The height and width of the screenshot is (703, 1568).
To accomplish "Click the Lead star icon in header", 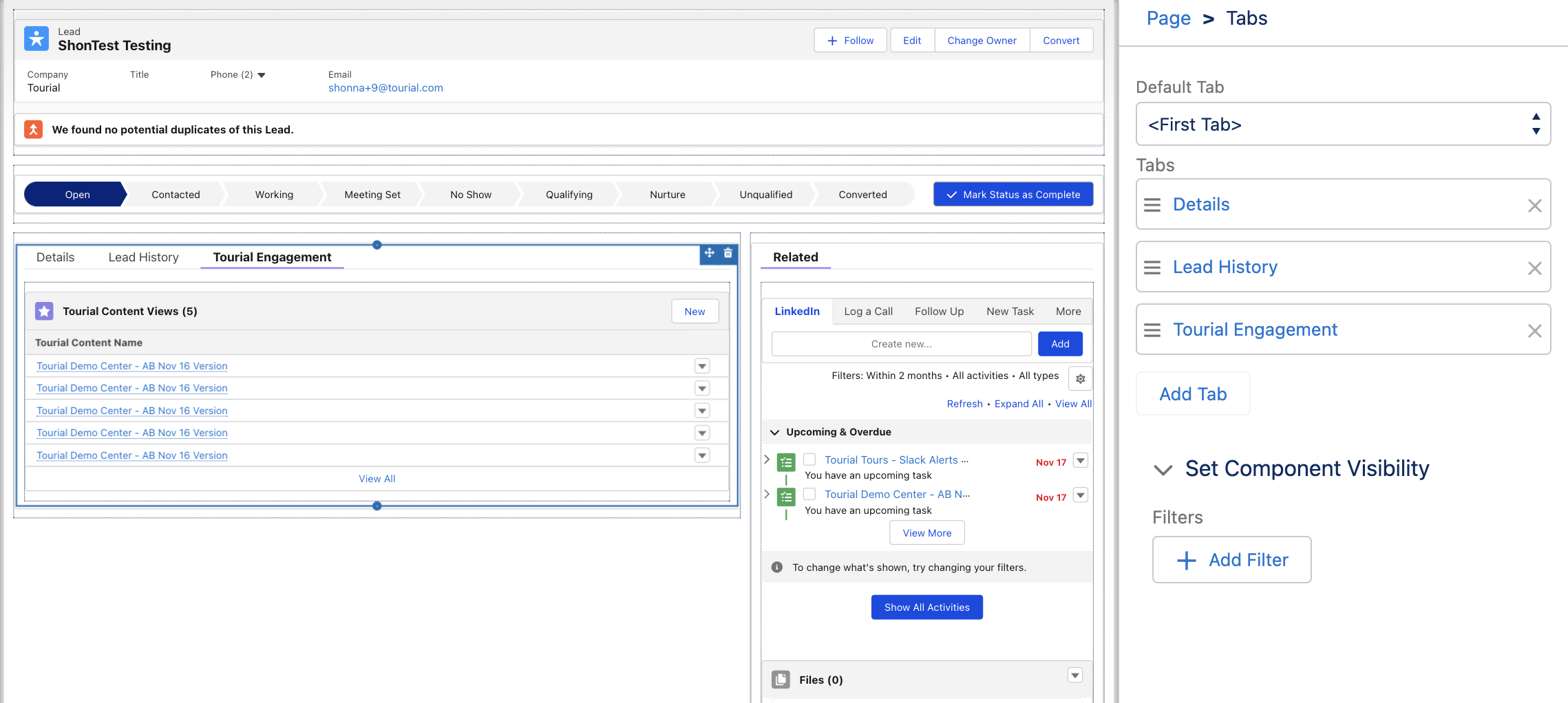I will coord(36,39).
